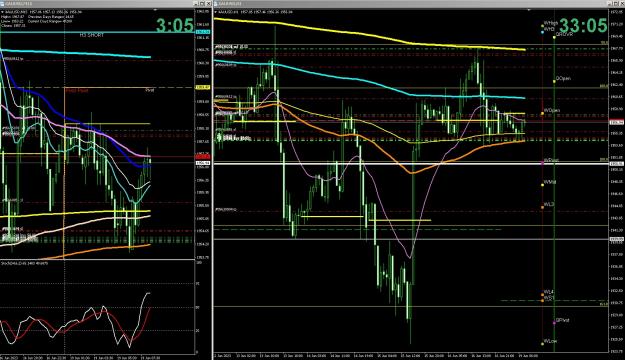Click the Stochastic indicator label in left subwindow
The width and height of the screenshot is (625, 360).
point(25,263)
